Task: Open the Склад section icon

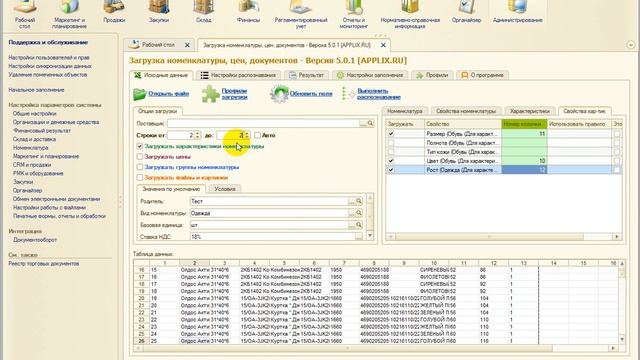Action: click(203, 7)
